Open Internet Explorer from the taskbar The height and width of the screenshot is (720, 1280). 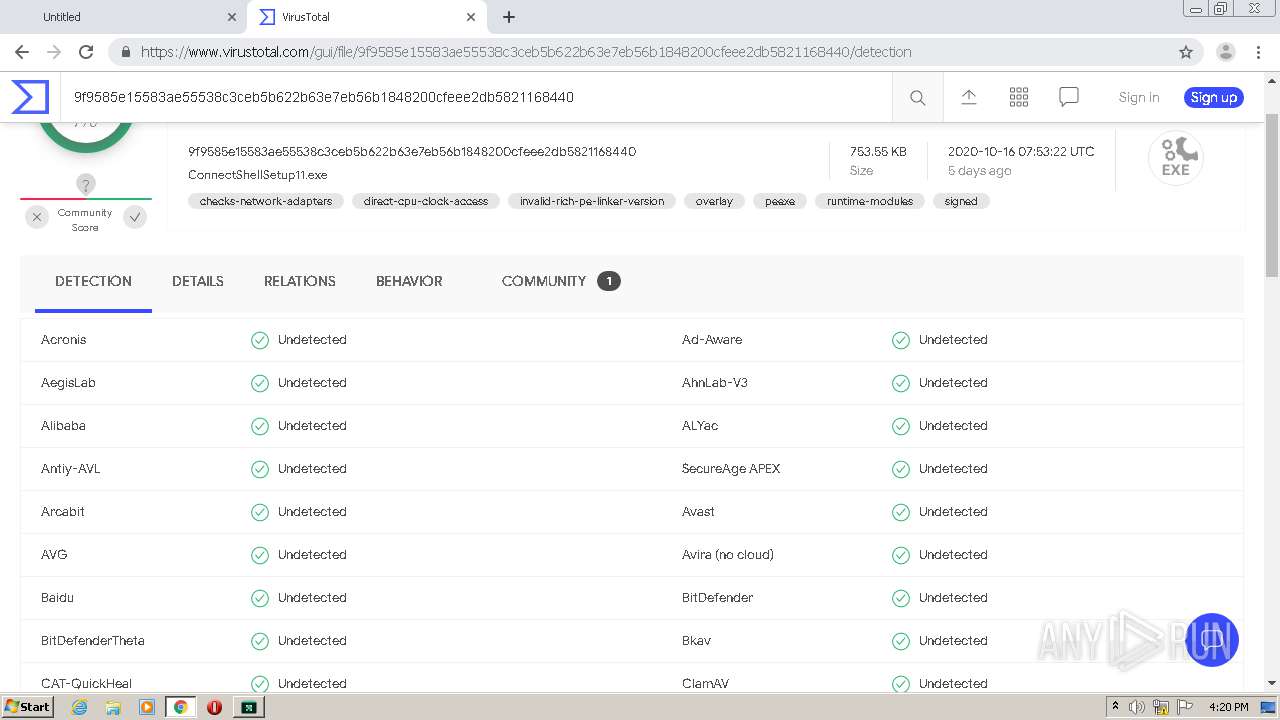pos(79,707)
